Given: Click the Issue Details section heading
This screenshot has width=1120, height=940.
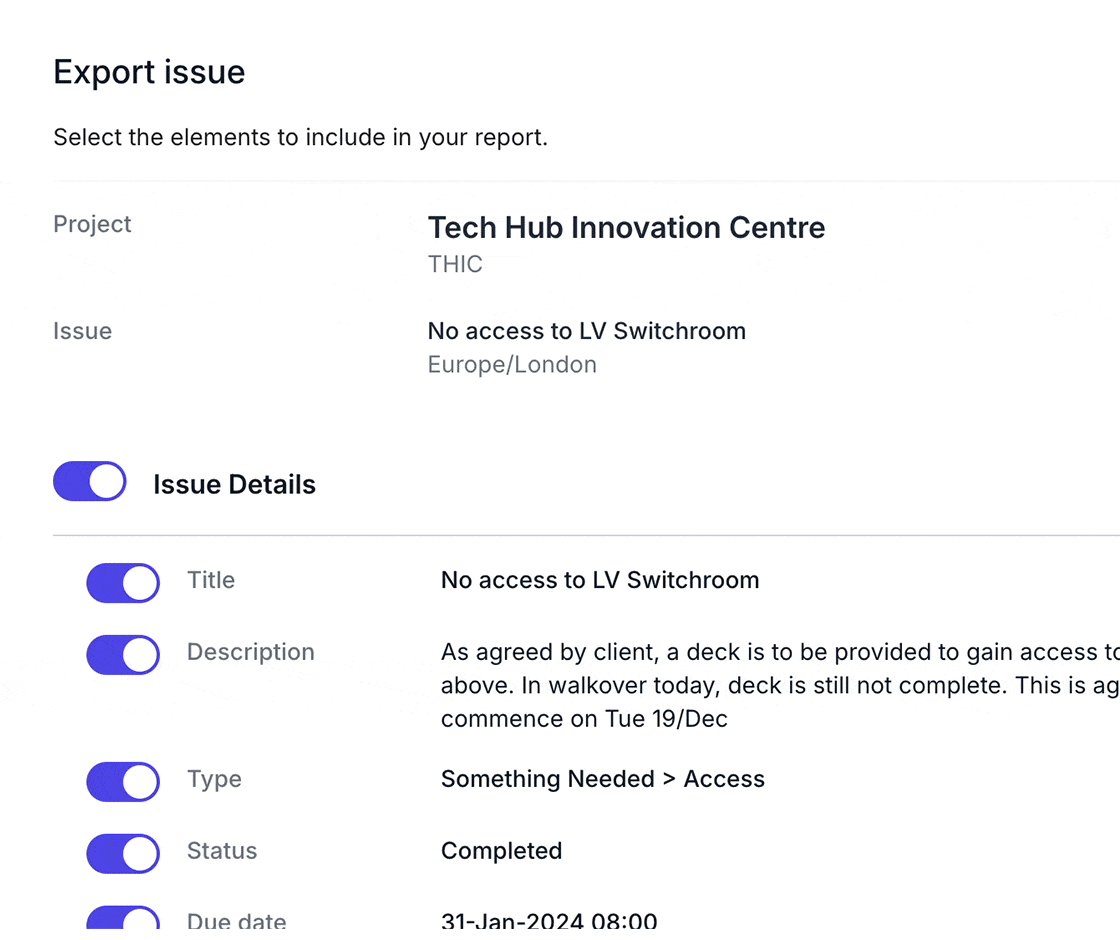Looking at the screenshot, I should point(234,485).
